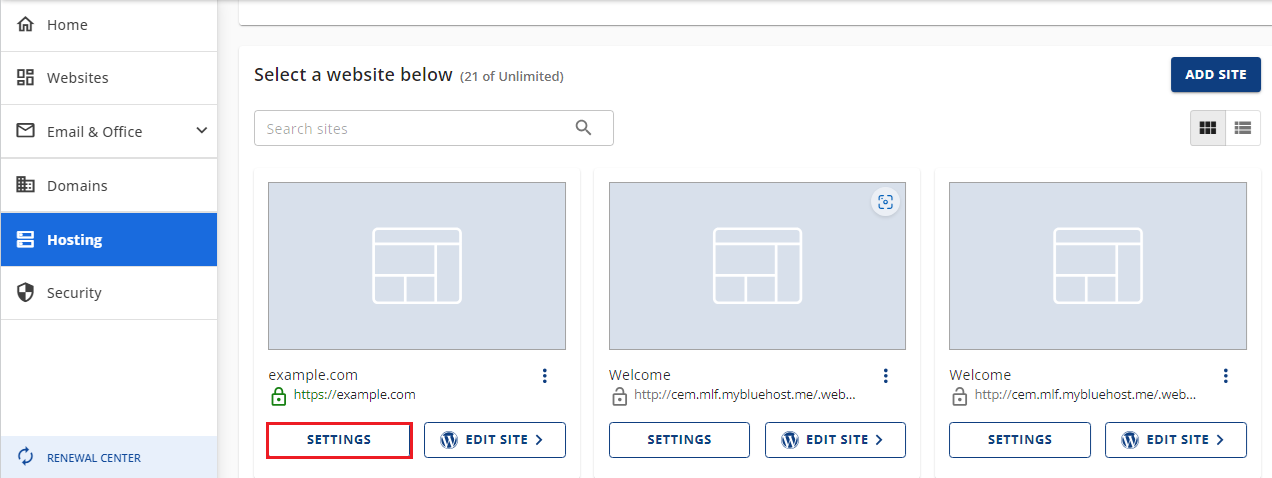Click EDIT SITE for example.com
This screenshot has width=1272, height=478.
(x=495, y=440)
